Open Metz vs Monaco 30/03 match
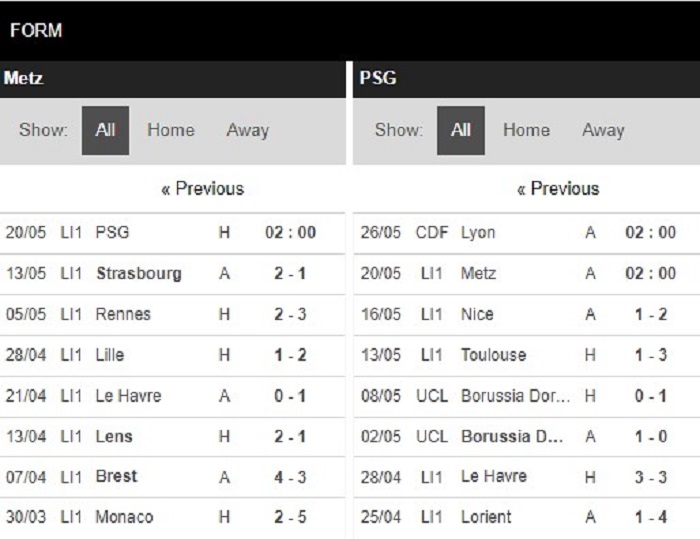Viewport: 700px width, 539px height. 172,518
